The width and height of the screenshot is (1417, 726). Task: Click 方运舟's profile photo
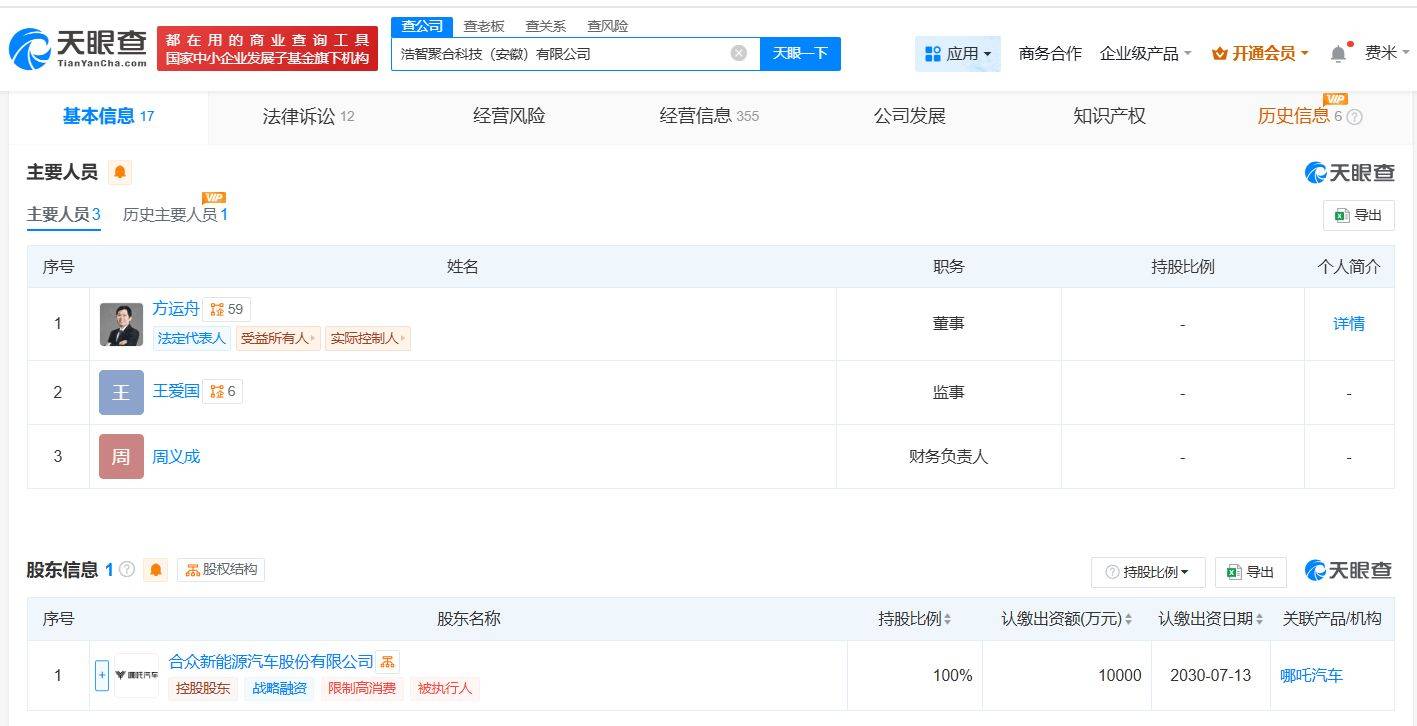coord(121,324)
